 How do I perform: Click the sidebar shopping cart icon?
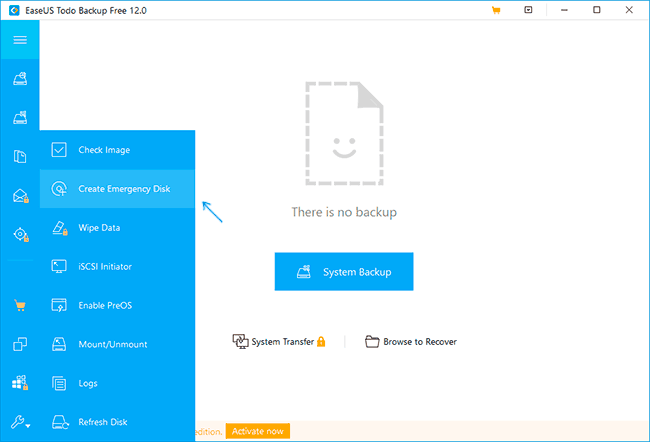tap(20, 306)
